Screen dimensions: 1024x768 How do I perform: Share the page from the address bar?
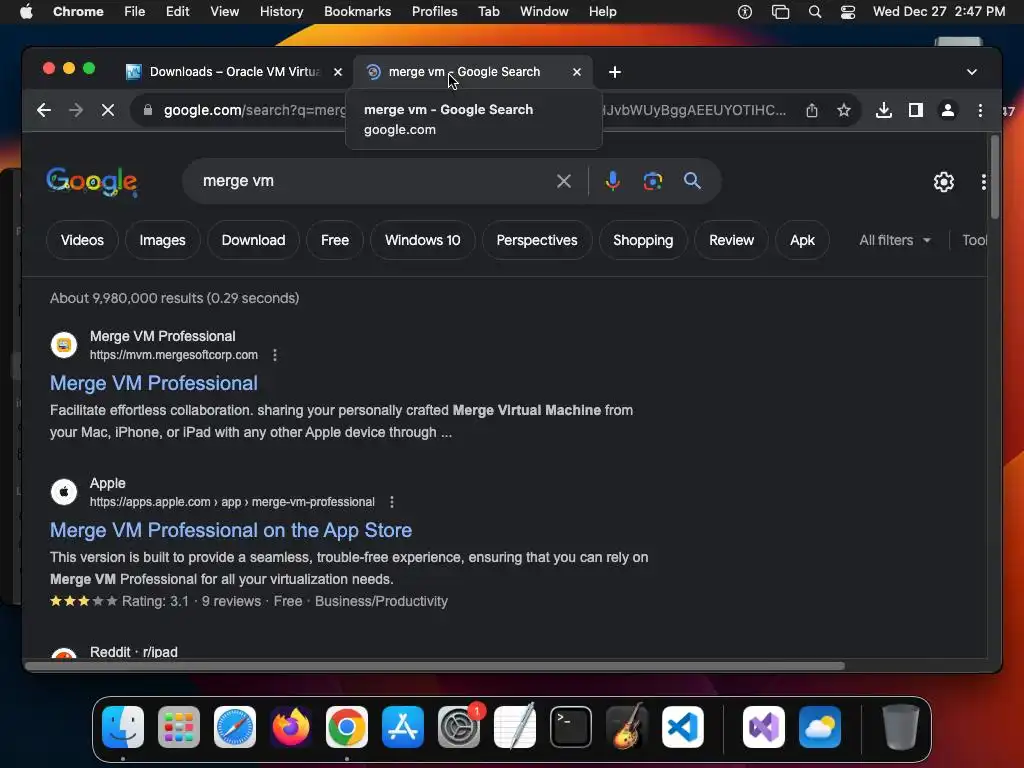point(812,110)
